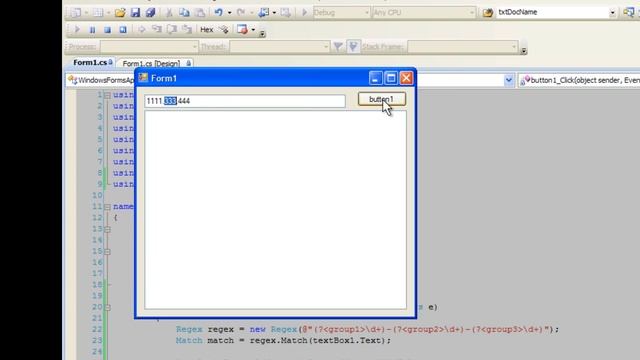Click the Add New Item toolbar icon

(98, 13)
